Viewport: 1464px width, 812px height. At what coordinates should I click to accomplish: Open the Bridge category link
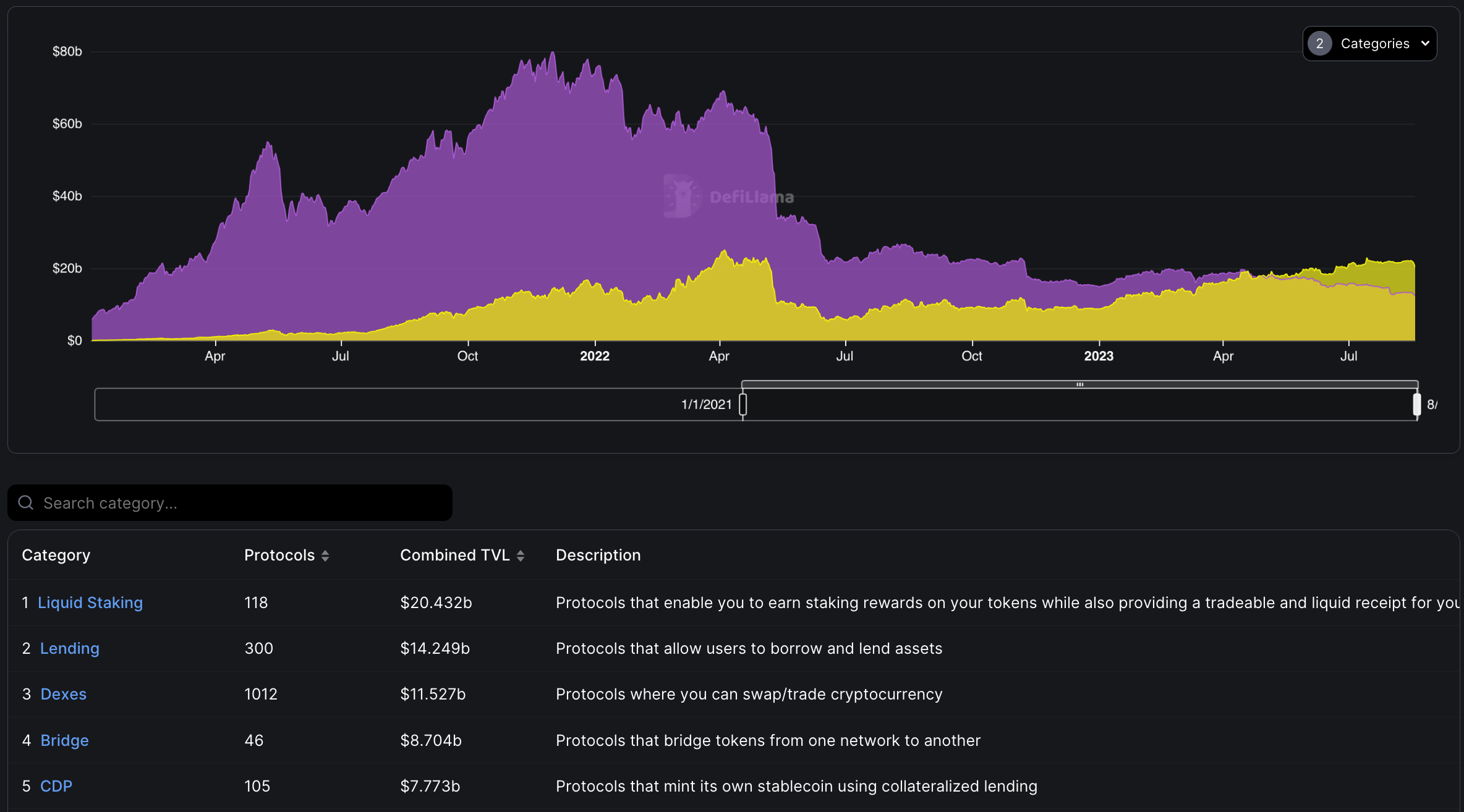click(64, 740)
